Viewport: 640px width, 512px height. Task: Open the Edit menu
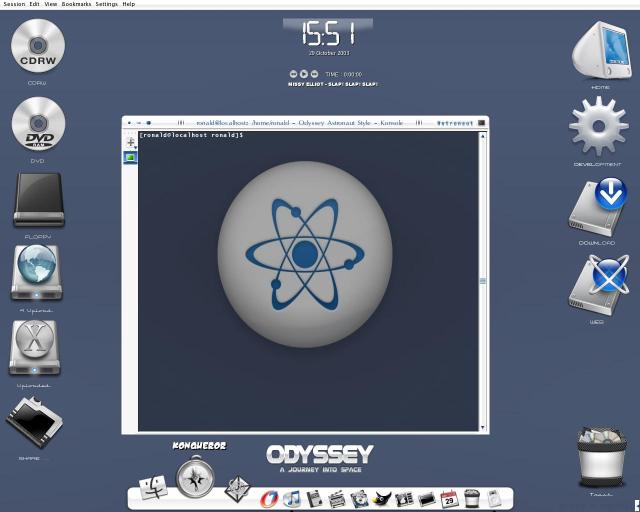pos(34,4)
